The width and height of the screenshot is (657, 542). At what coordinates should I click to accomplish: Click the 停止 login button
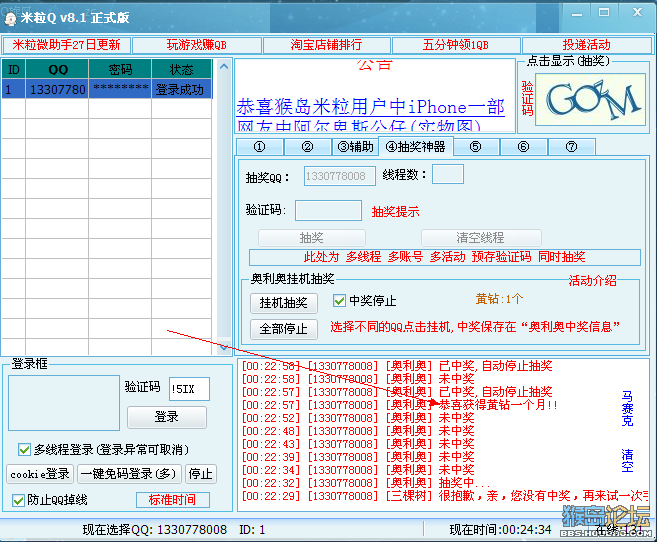point(201,474)
